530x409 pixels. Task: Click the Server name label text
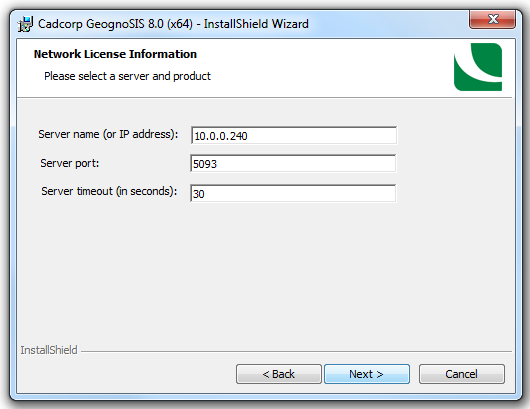108,134
